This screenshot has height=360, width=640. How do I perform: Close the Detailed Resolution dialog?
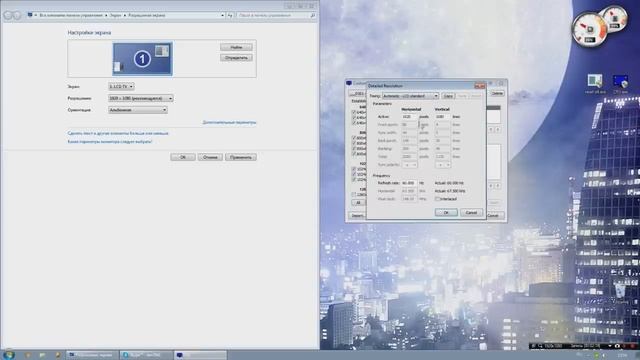[x=480, y=86]
